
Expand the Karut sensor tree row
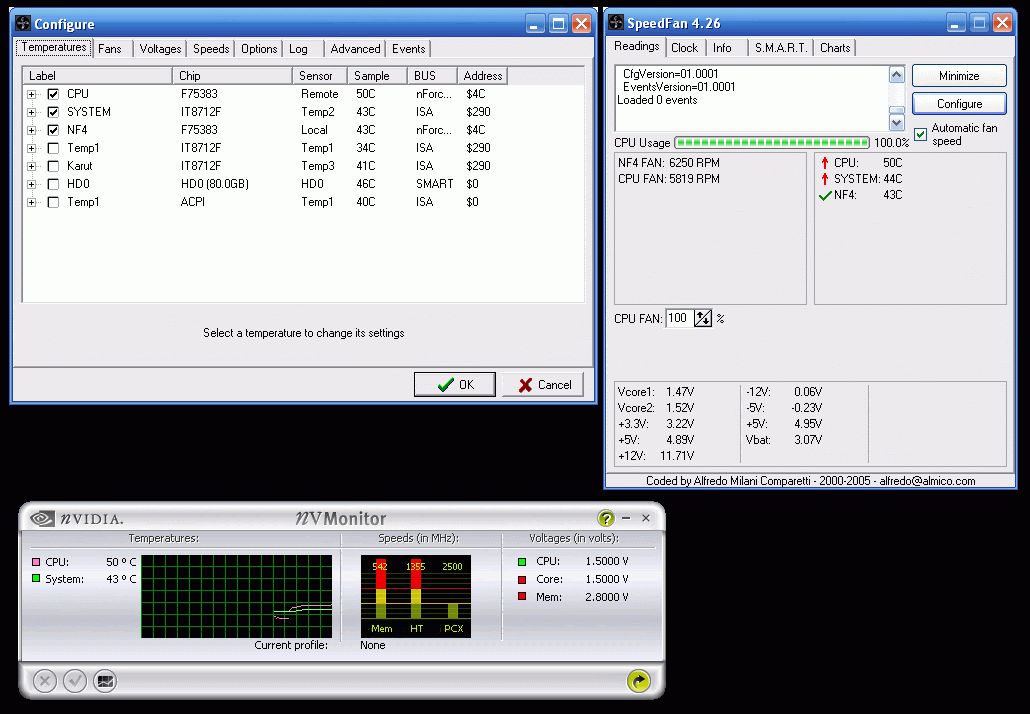pos(32,166)
